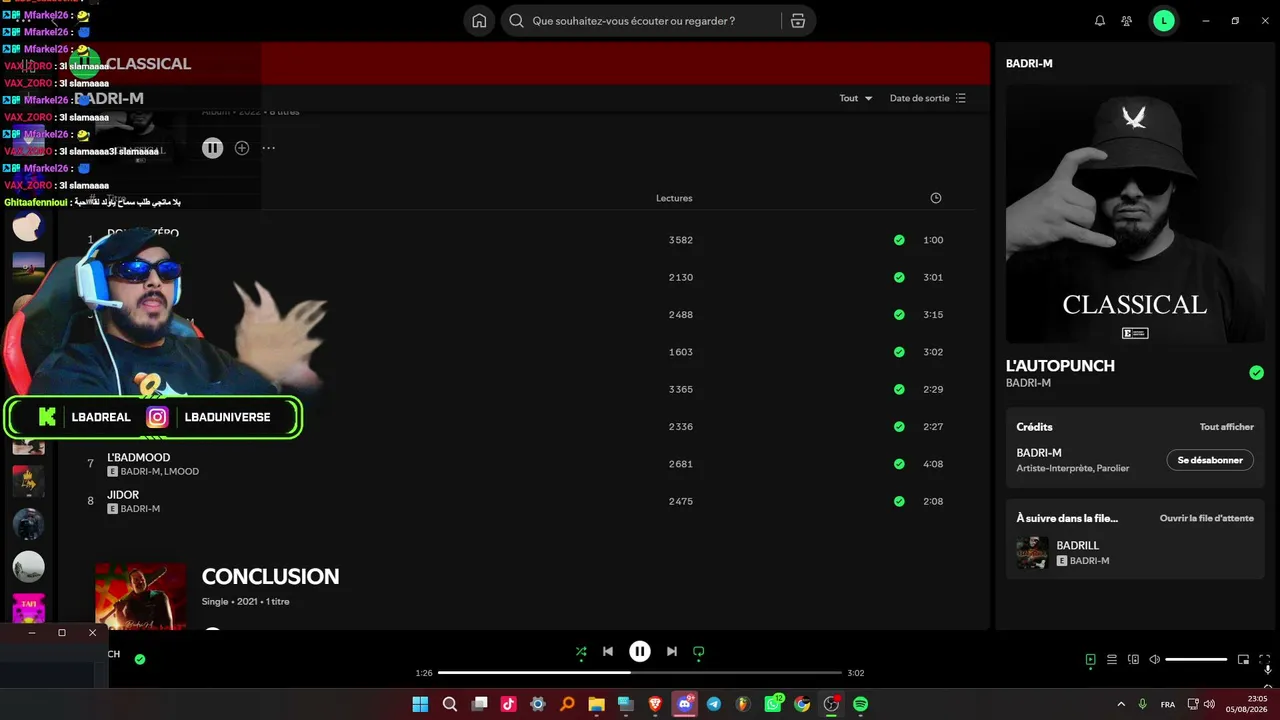
Task: Open the Date de sortie sort menu
Action: pos(928,98)
